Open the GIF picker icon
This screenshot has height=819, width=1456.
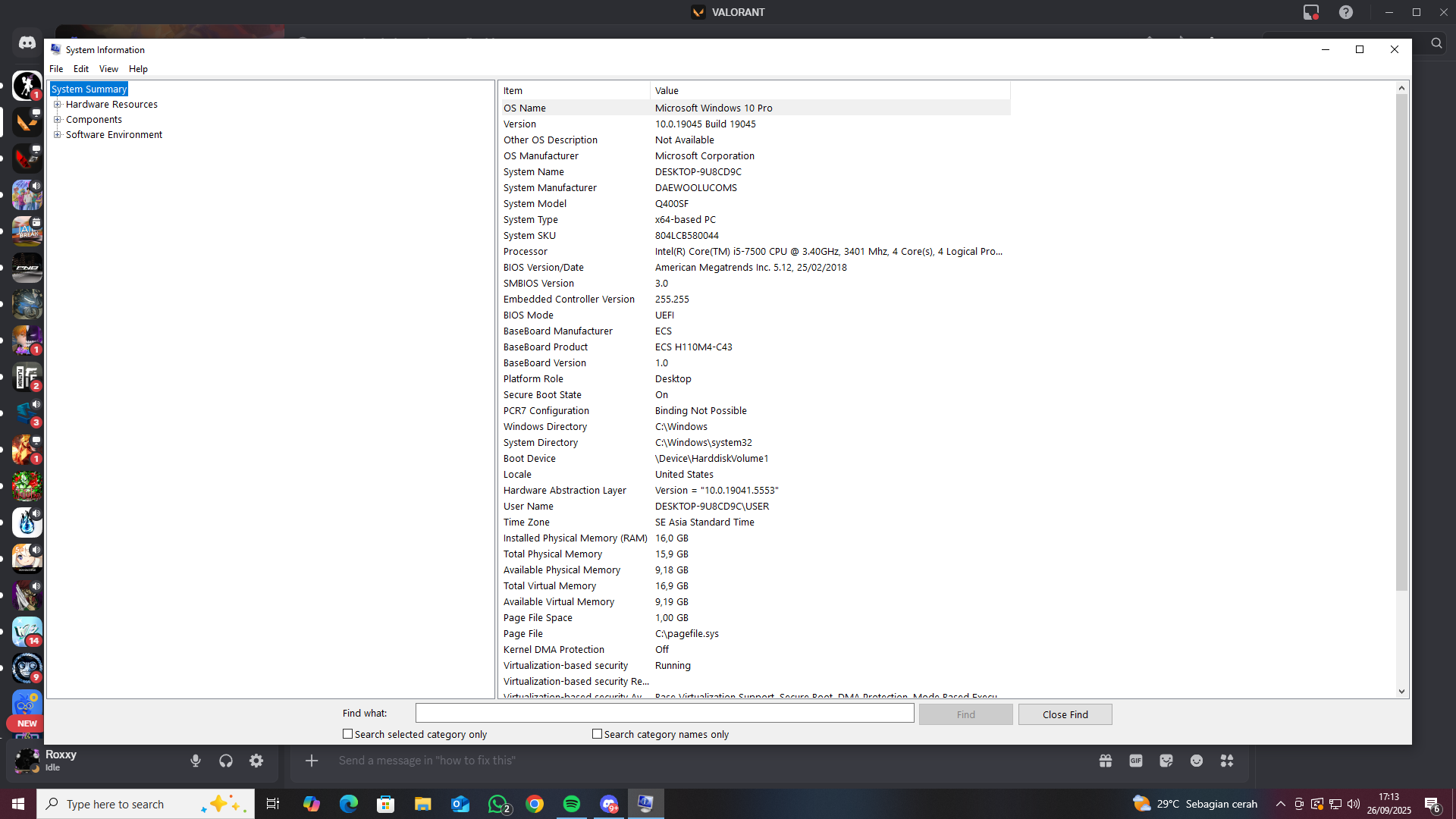click(1135, 761)
